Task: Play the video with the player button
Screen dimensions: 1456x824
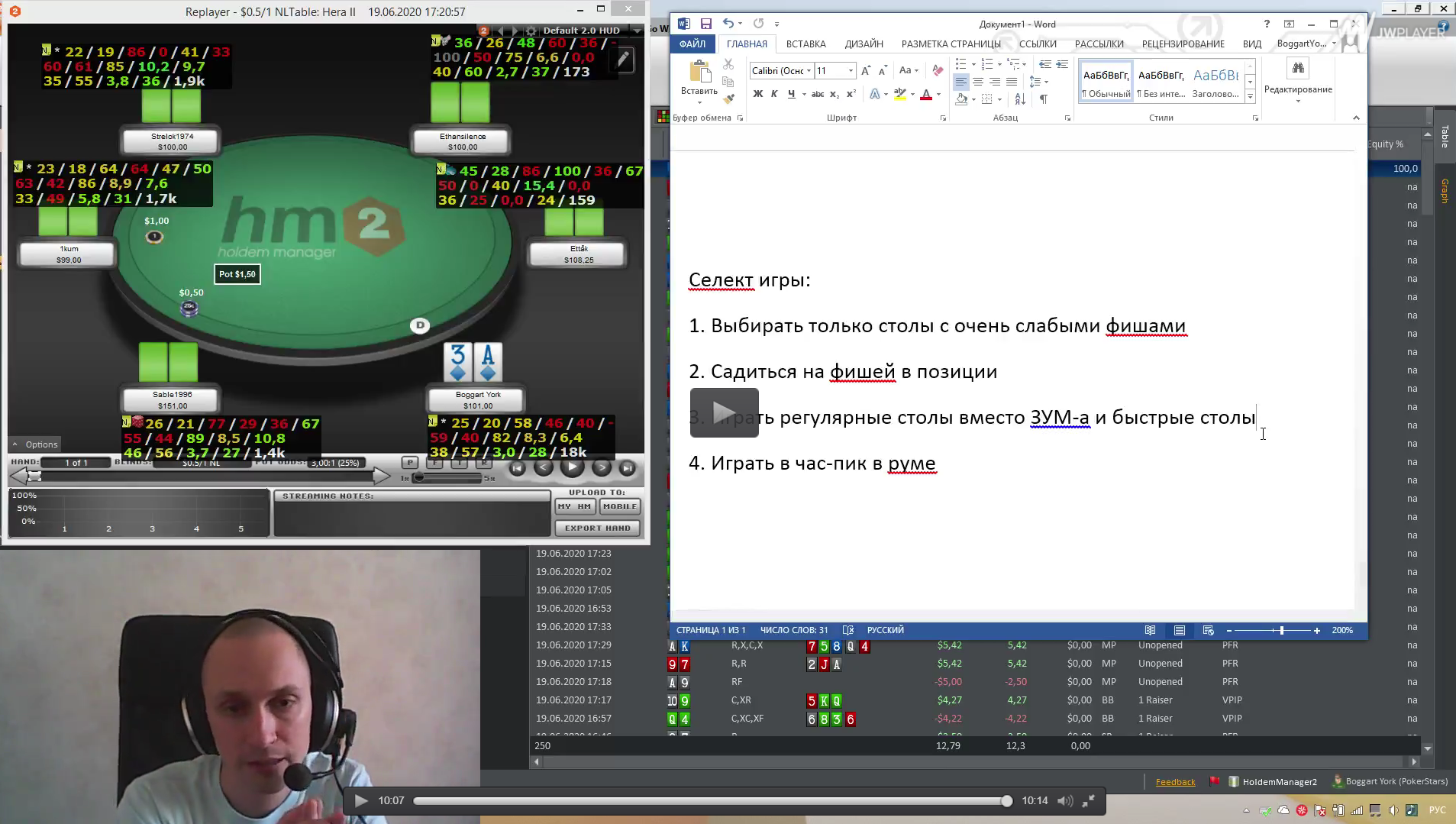Action: (361, 800)
